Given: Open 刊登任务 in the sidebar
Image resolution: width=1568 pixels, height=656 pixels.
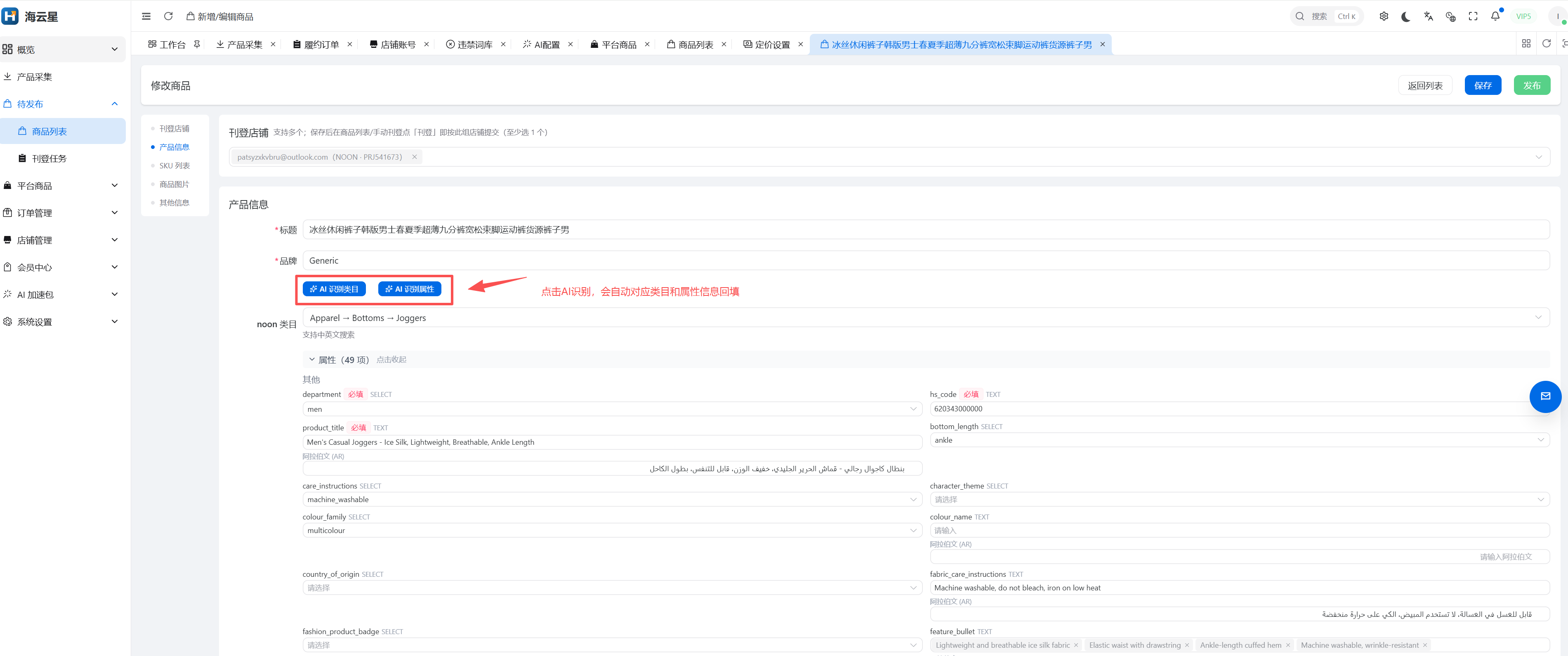Looking at the screenshot, I should coord(63,158).
